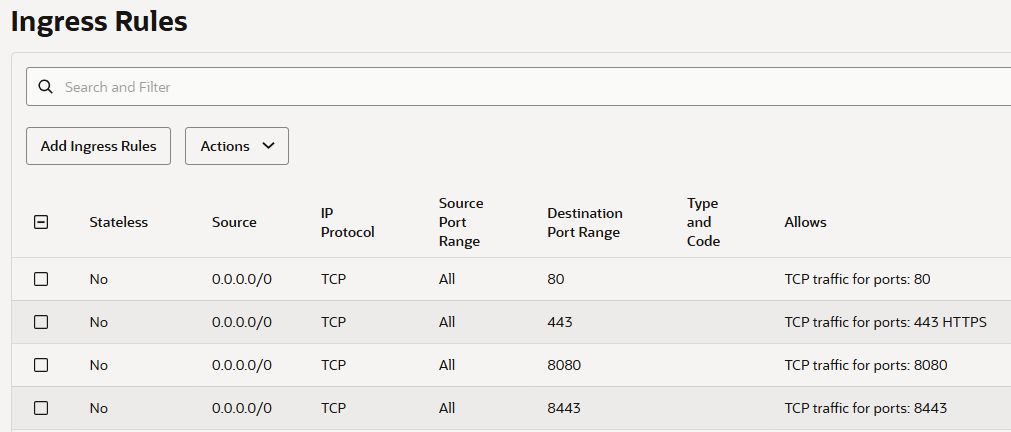The image size is (1011, 432).
Task: Click the Destination Port Range column header
Action: coord(584,222)
